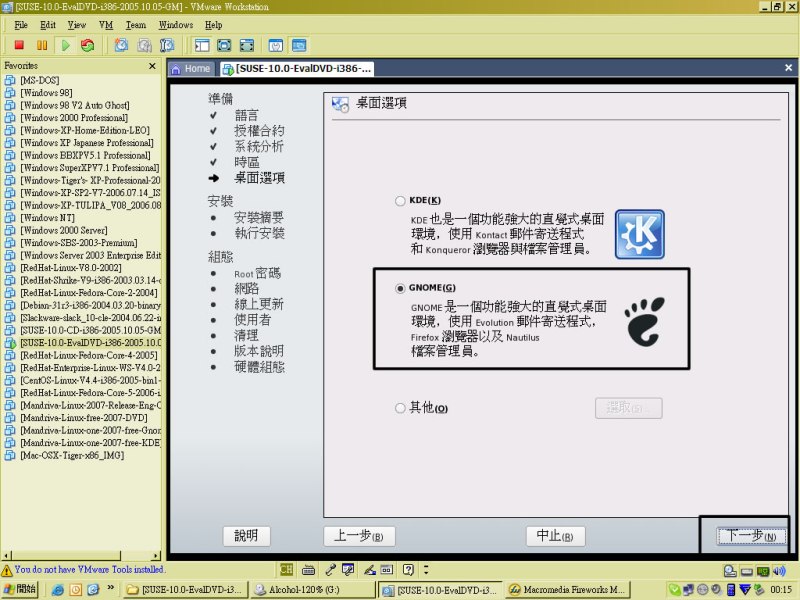Click the 'Root 密碼' step in installer sidebar

click(x=258, y=273)
